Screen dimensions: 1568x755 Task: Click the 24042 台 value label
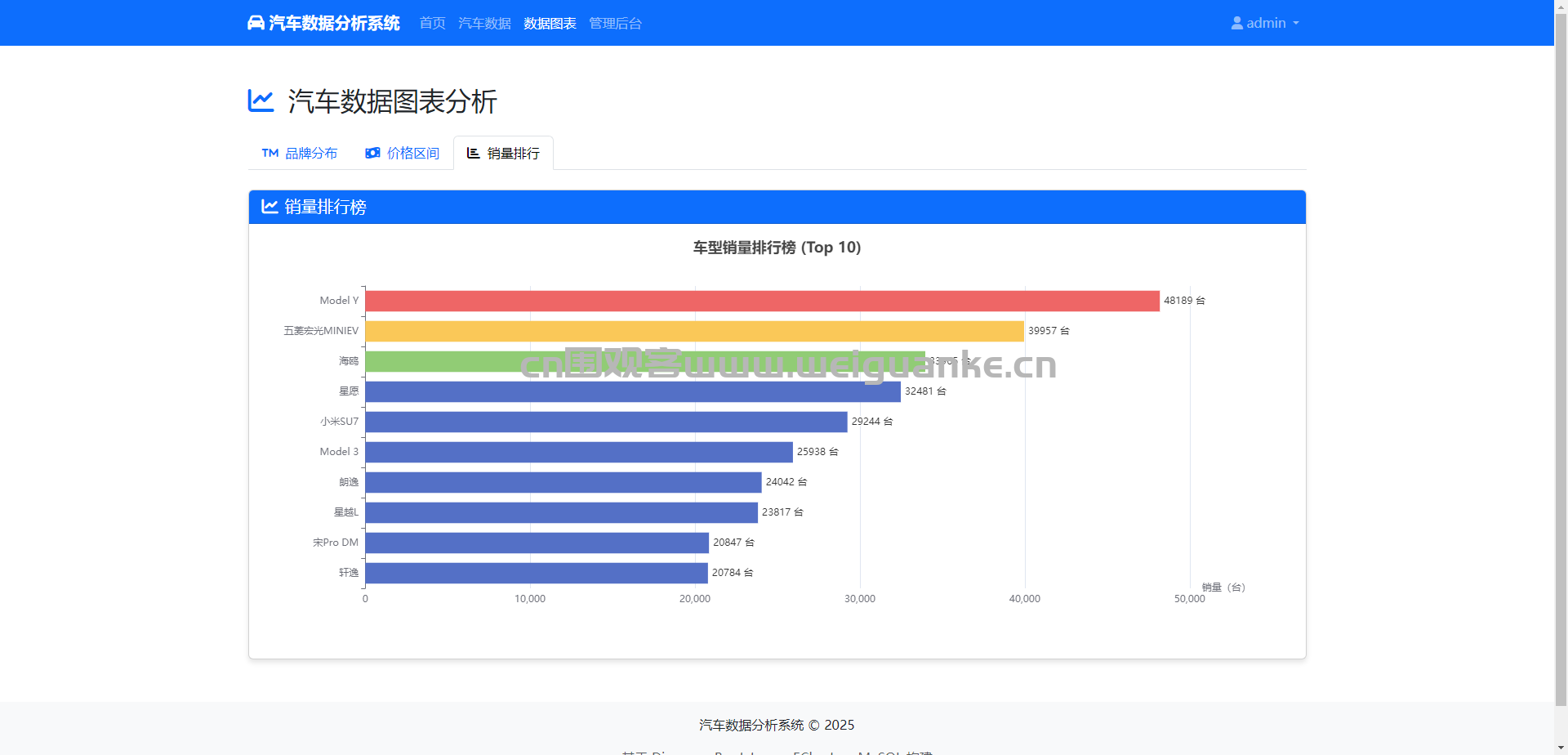coord(786,482)
